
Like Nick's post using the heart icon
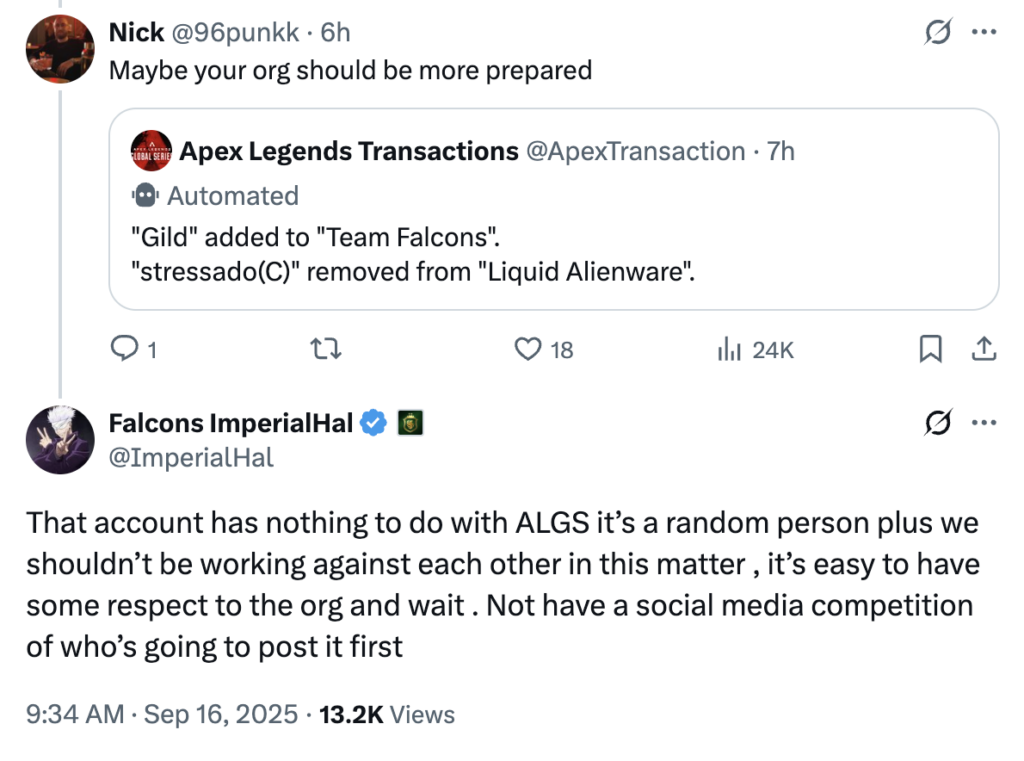coord(527,349)
